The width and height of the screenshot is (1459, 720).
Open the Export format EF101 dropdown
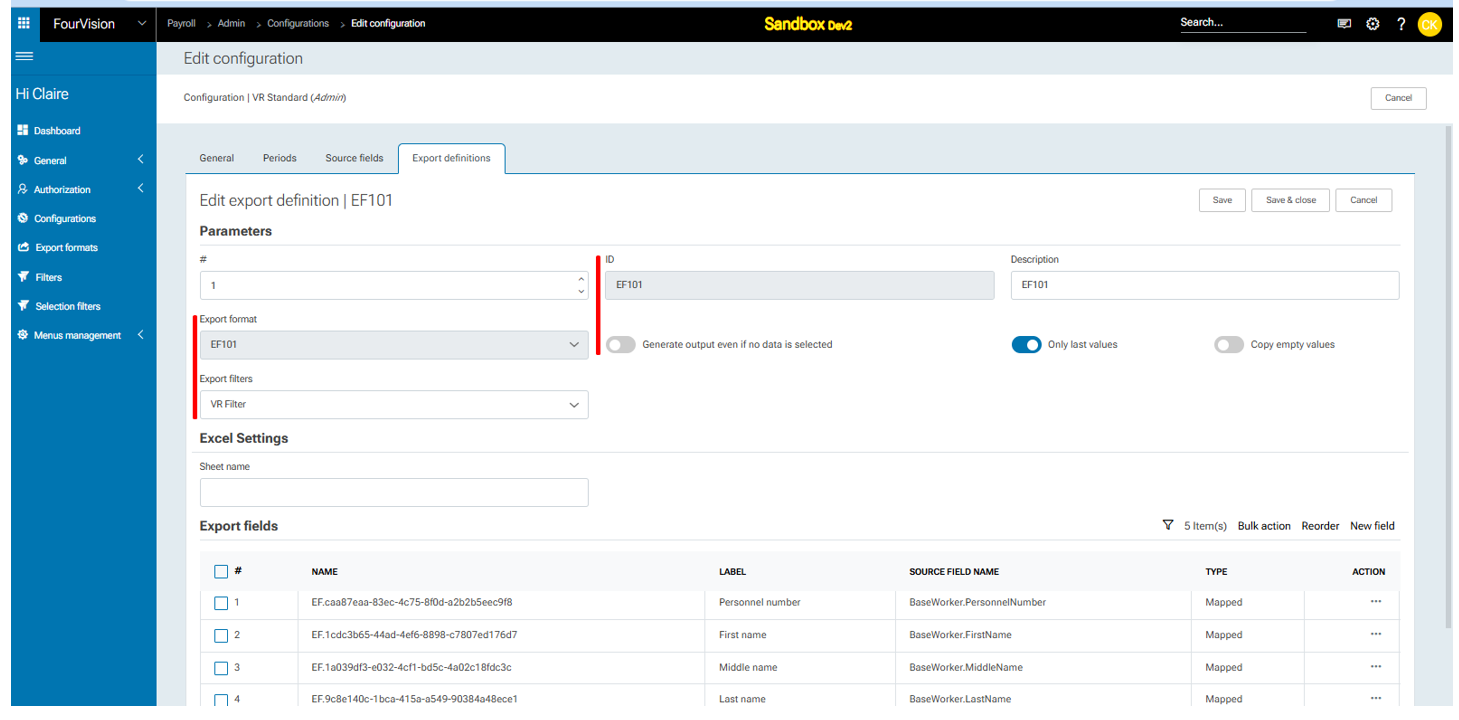click(x=394, y=345)
